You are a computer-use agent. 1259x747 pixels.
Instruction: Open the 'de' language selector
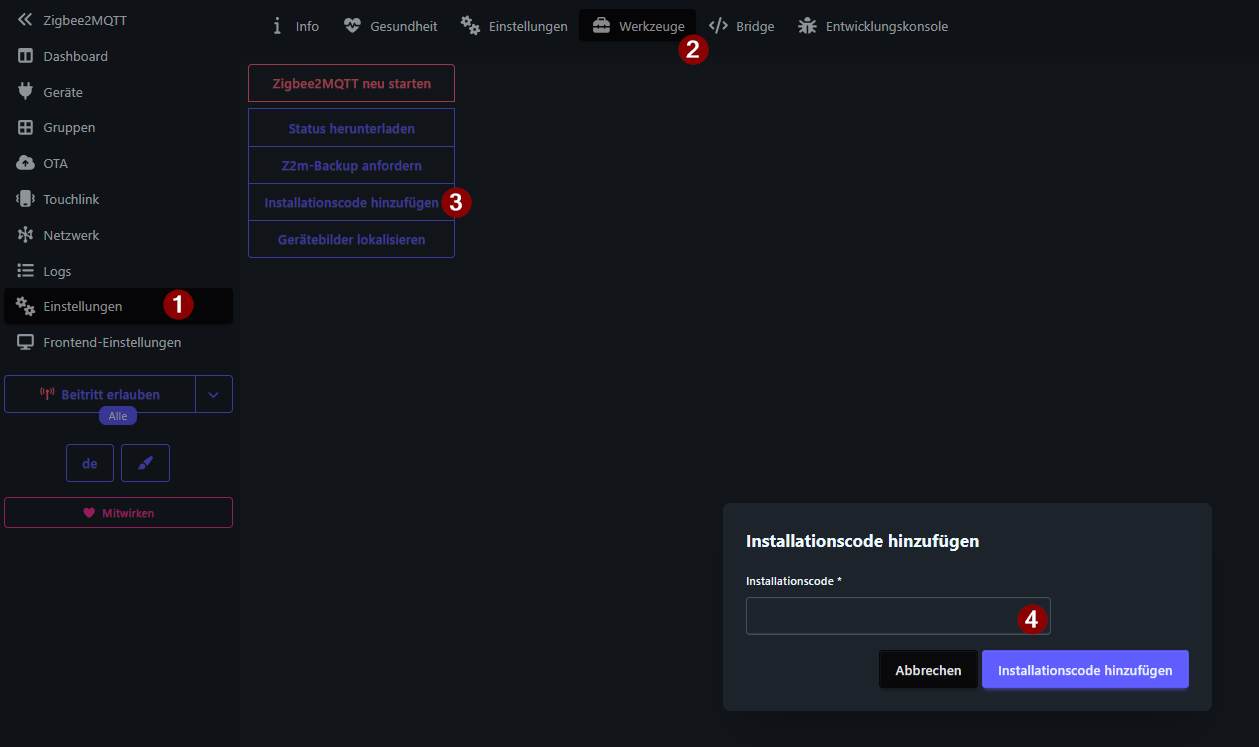[x=90, y=463]
